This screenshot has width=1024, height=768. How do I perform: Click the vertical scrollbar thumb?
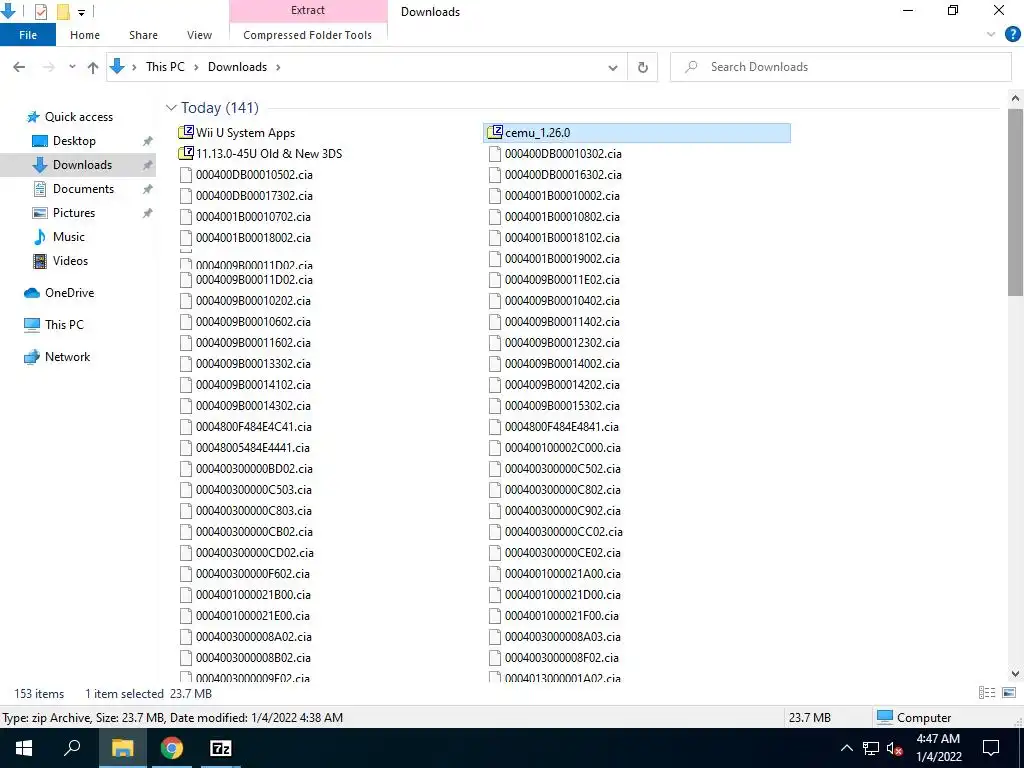tap(1015, 202)
